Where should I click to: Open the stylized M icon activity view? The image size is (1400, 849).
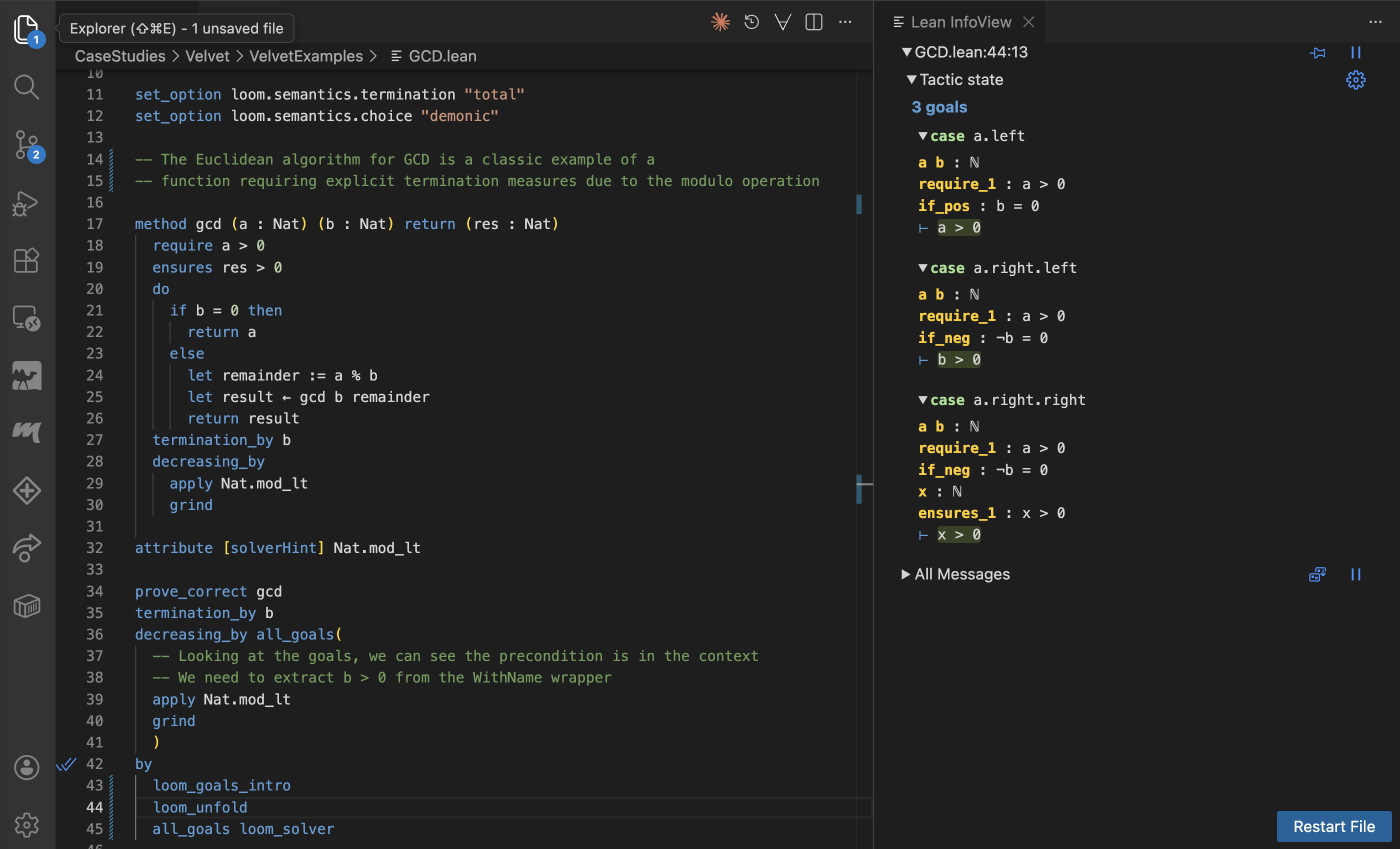coord(26,432)
